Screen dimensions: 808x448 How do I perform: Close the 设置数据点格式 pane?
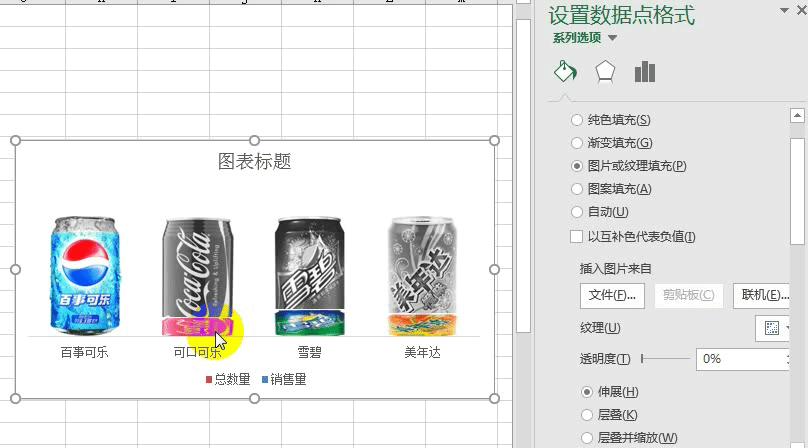pyautogui.click(x=802, y=10)
